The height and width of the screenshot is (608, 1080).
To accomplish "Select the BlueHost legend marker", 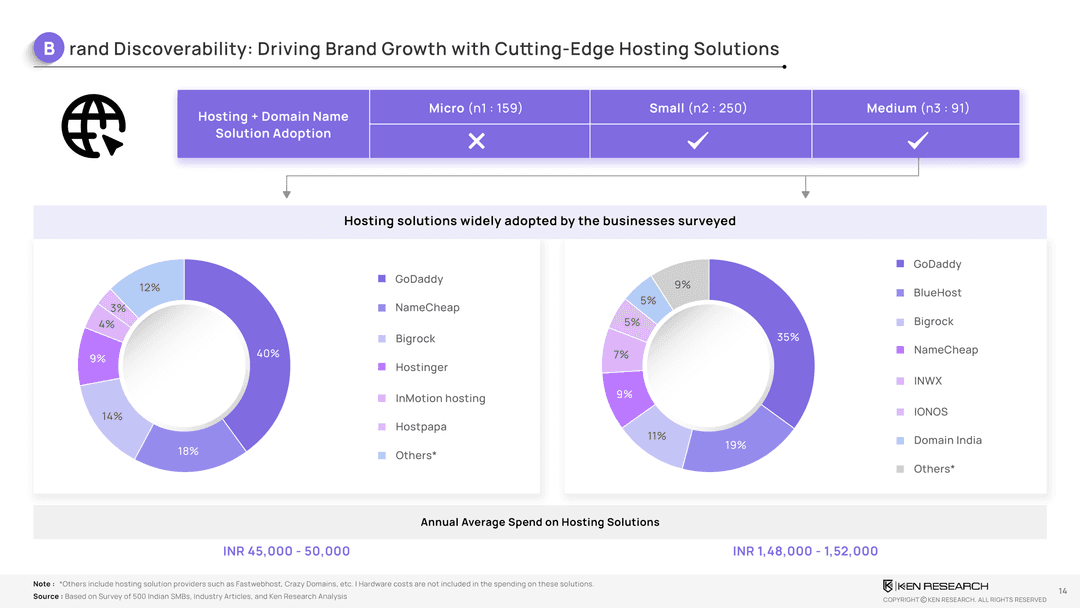I will (x=900, y=293).
